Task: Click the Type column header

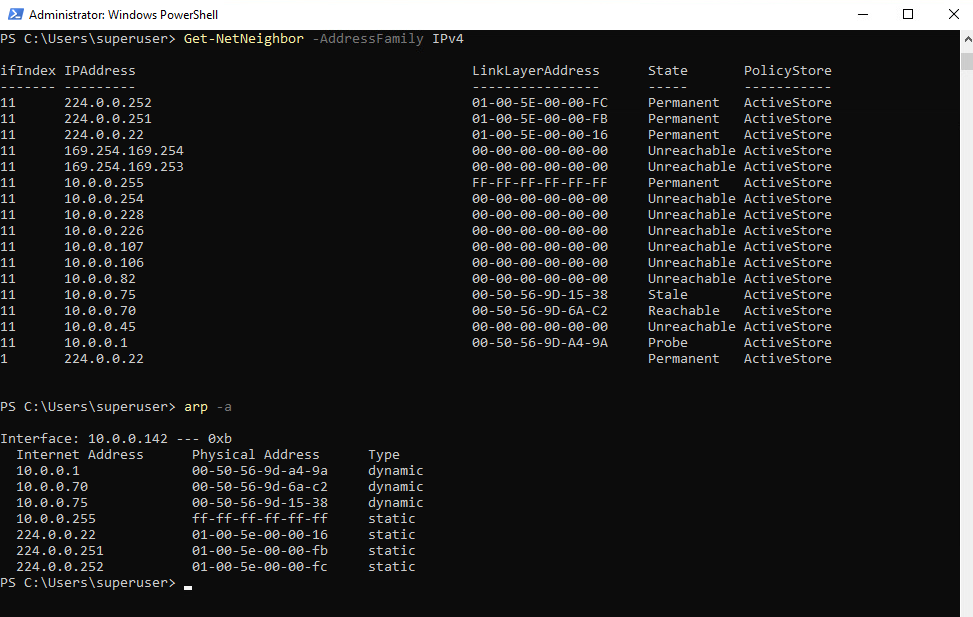Action: 383,455
